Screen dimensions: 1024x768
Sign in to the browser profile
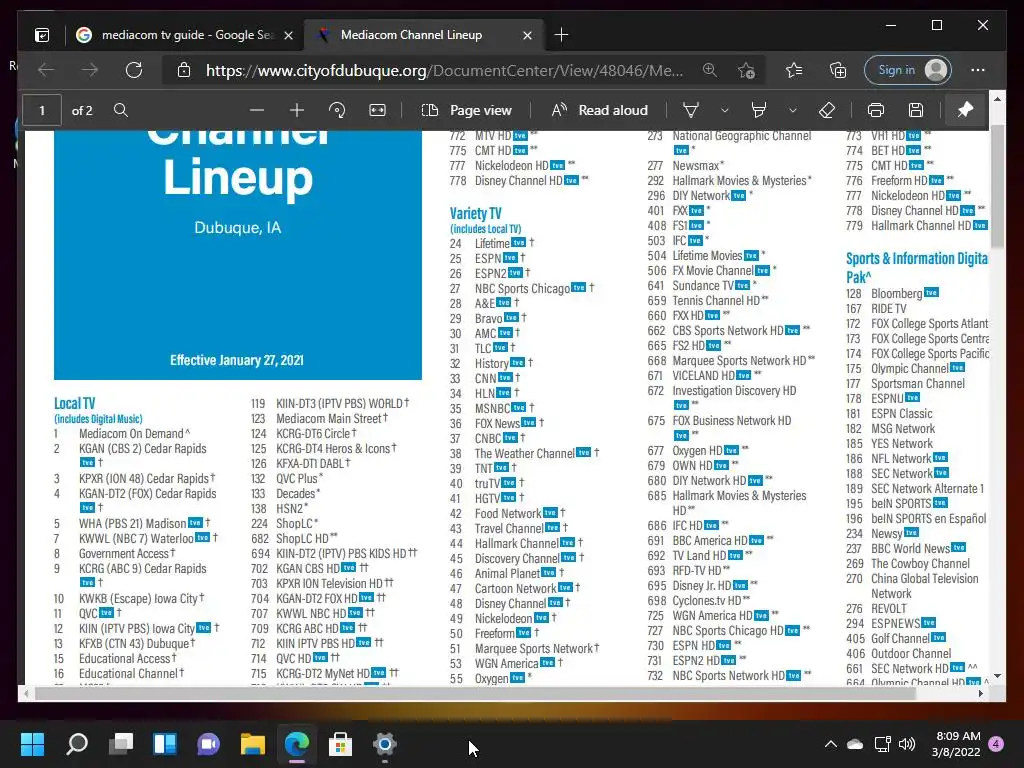[908, 70]
